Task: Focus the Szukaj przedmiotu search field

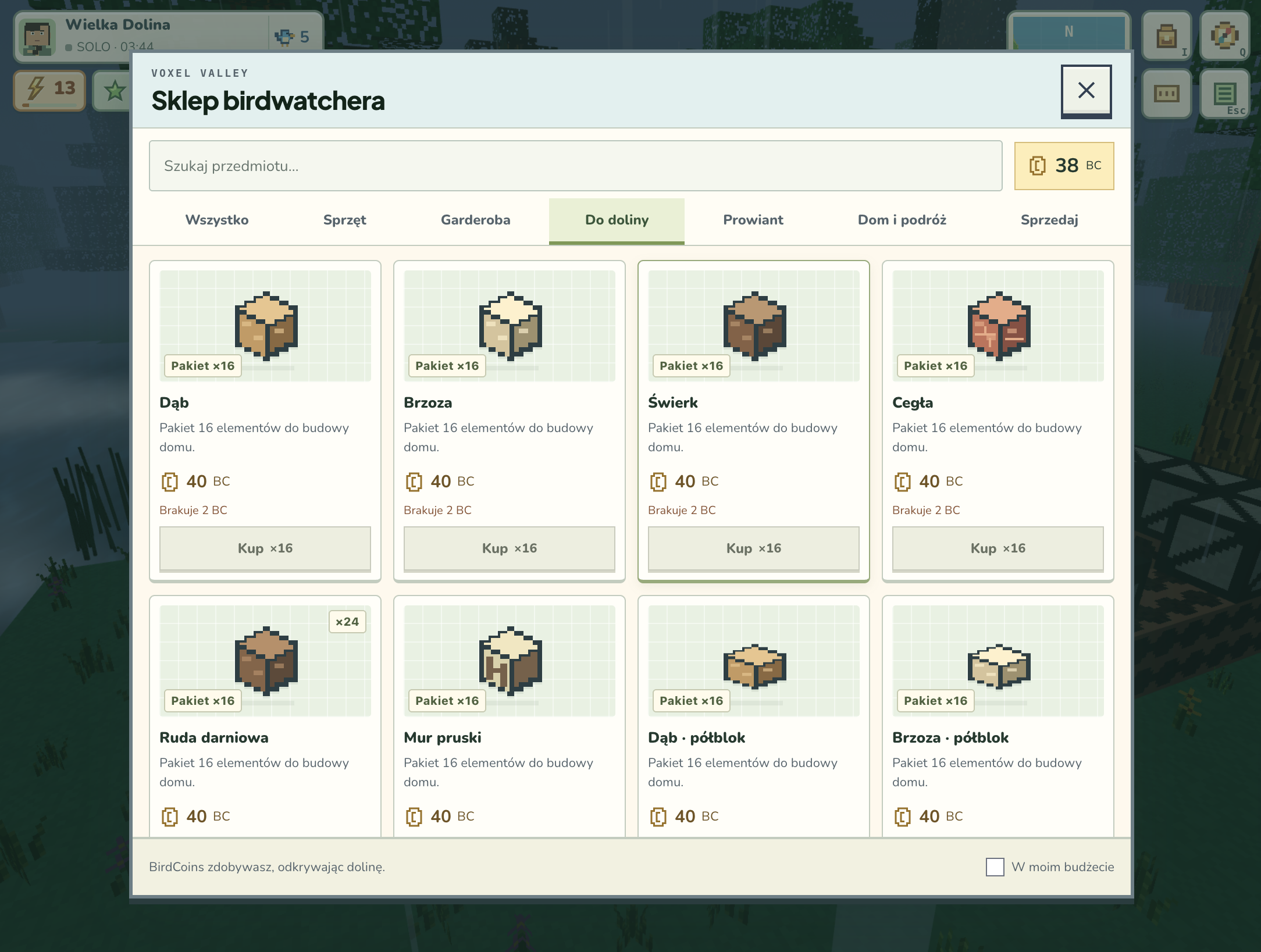Action: 576,166
